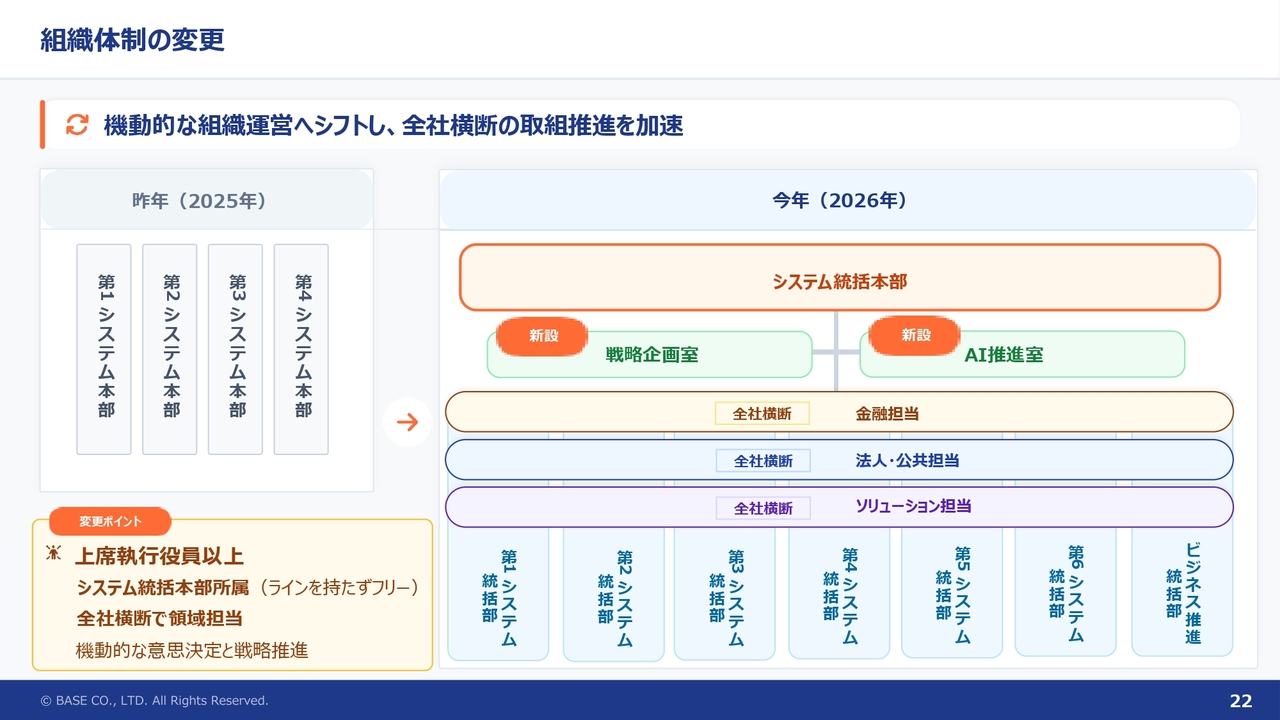
Task: Click the icon beside 上席執行役員以上
Action: (54, 553)
